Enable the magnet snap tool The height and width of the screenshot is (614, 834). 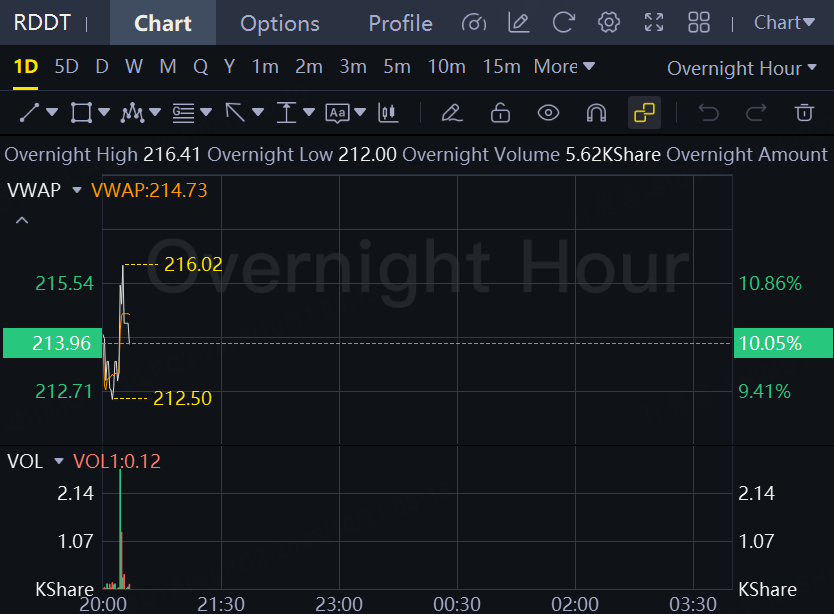(x=596, y=113)
